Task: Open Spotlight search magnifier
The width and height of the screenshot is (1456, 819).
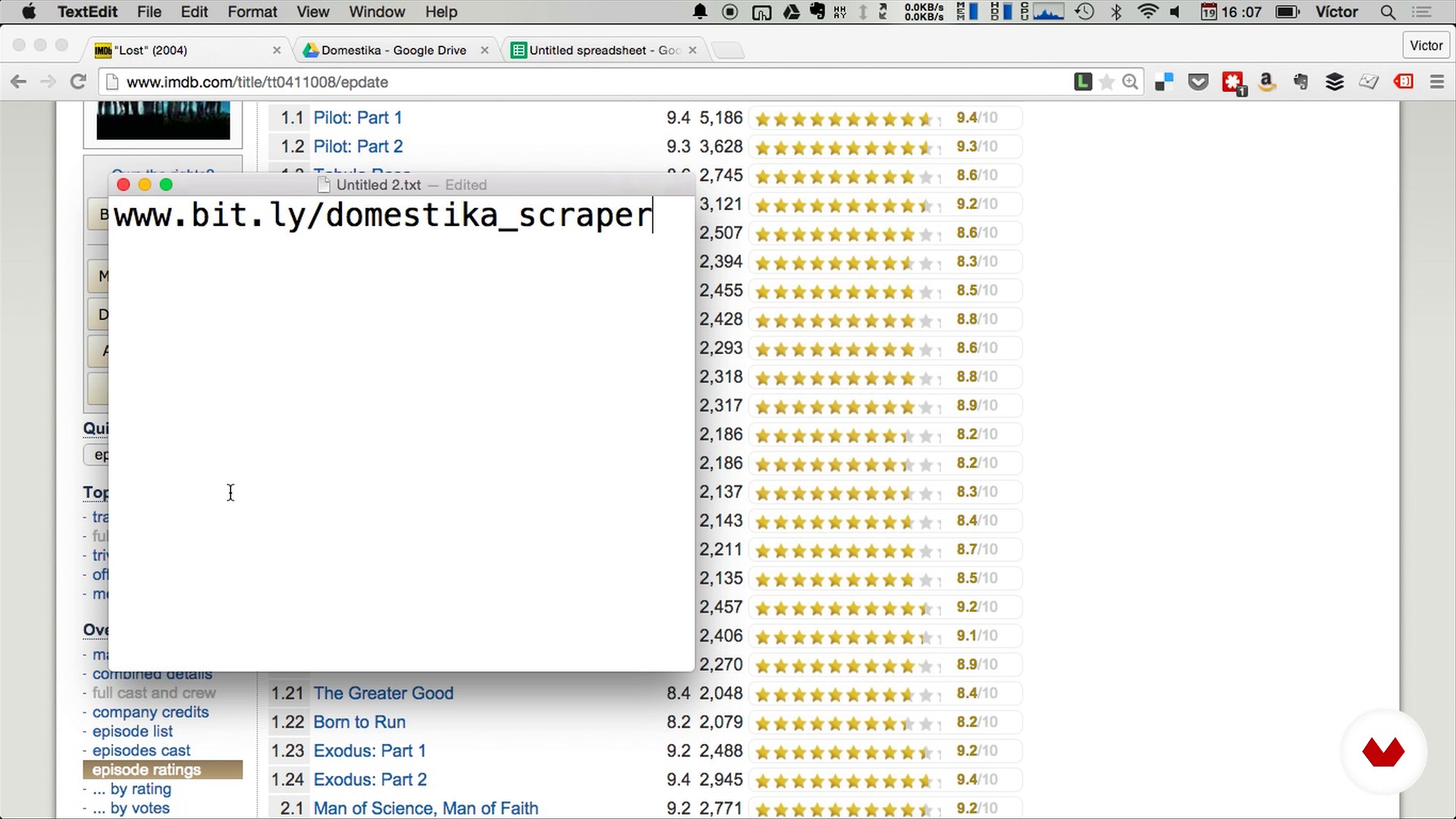Action: (x=1388, y=11)
